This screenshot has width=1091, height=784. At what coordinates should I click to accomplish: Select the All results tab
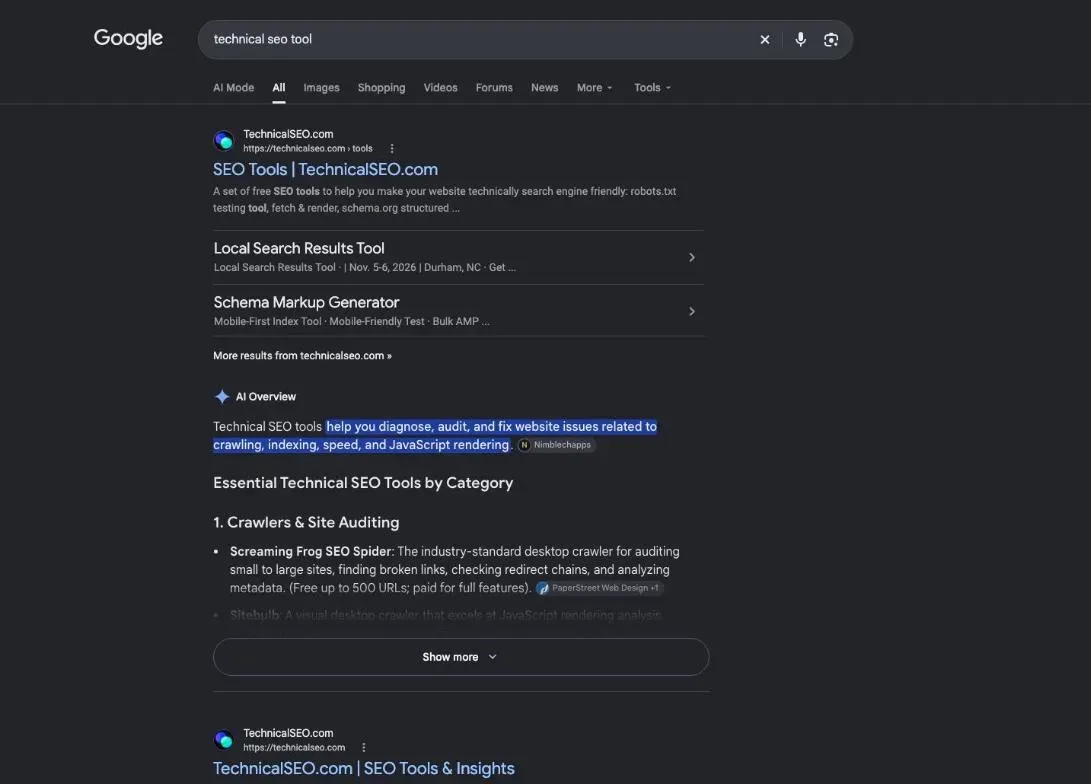tap(279, 88)
